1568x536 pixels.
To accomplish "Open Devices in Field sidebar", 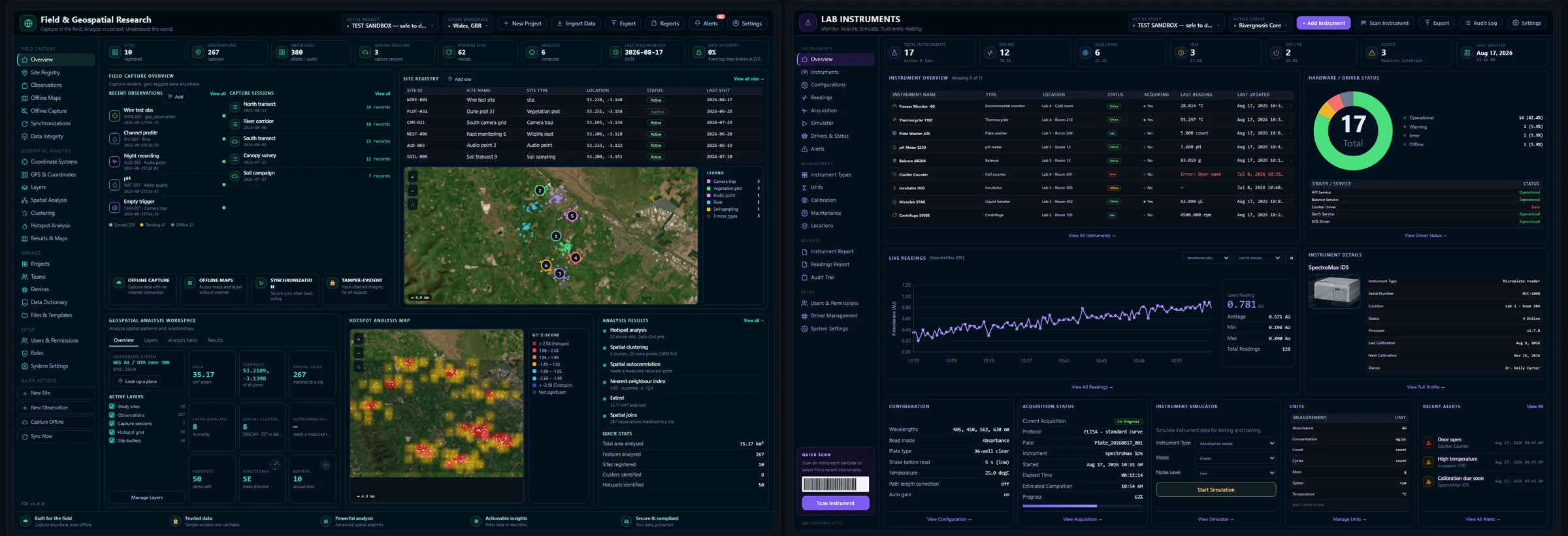I will 40,289.
